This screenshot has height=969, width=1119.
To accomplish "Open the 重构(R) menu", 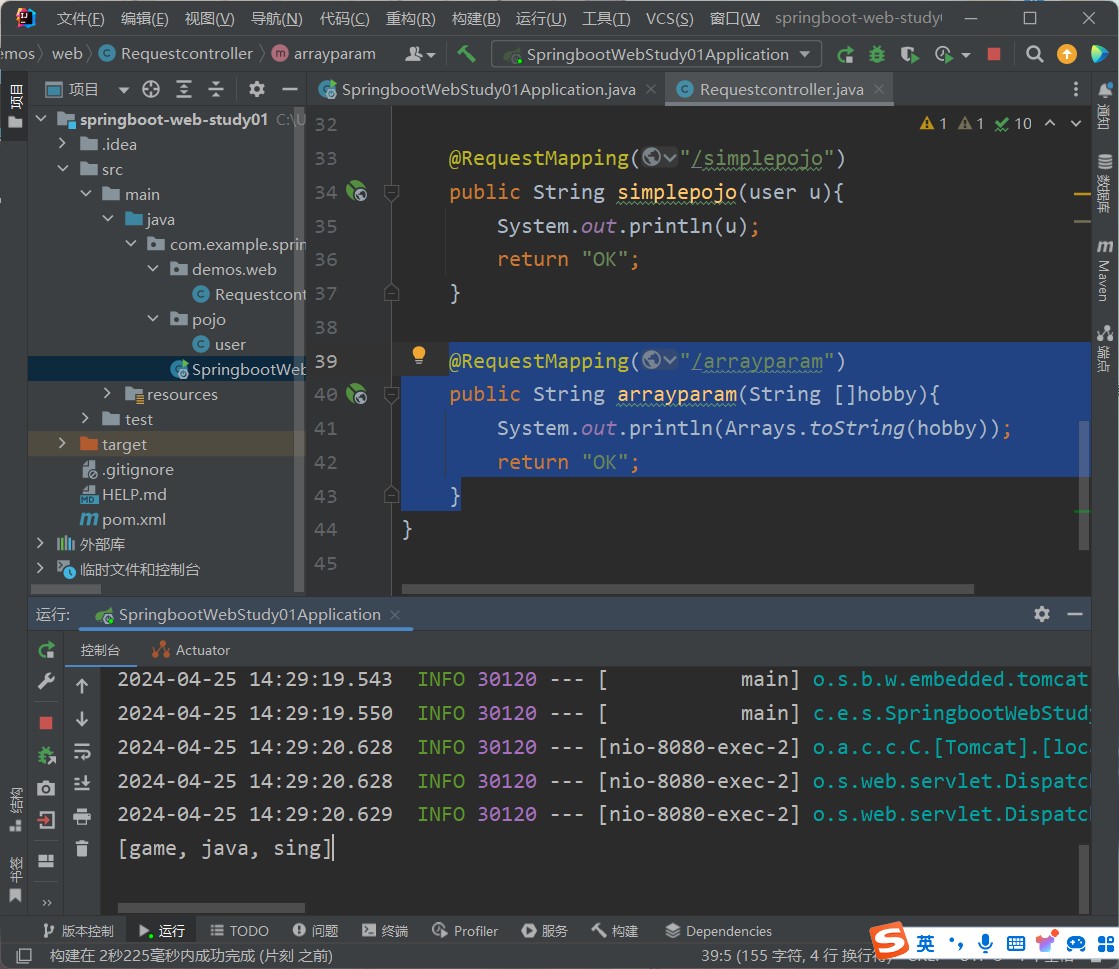I will [x=410, y=19].
